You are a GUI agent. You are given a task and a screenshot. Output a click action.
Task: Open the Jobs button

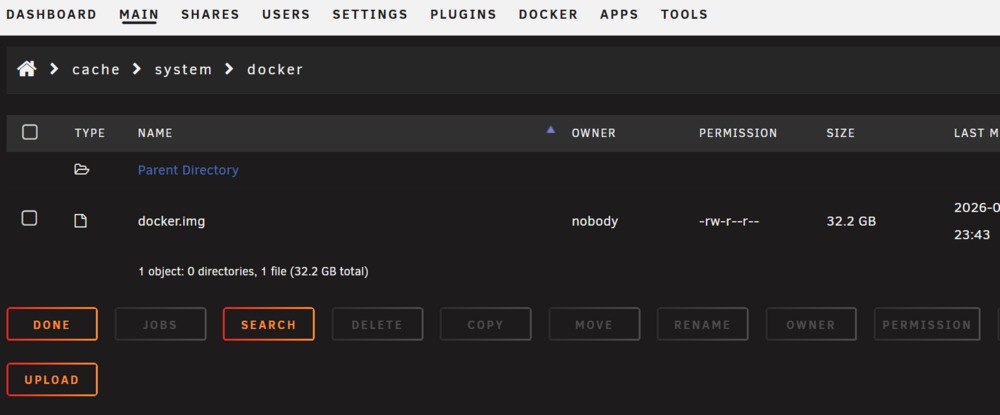tap(160, 324)
